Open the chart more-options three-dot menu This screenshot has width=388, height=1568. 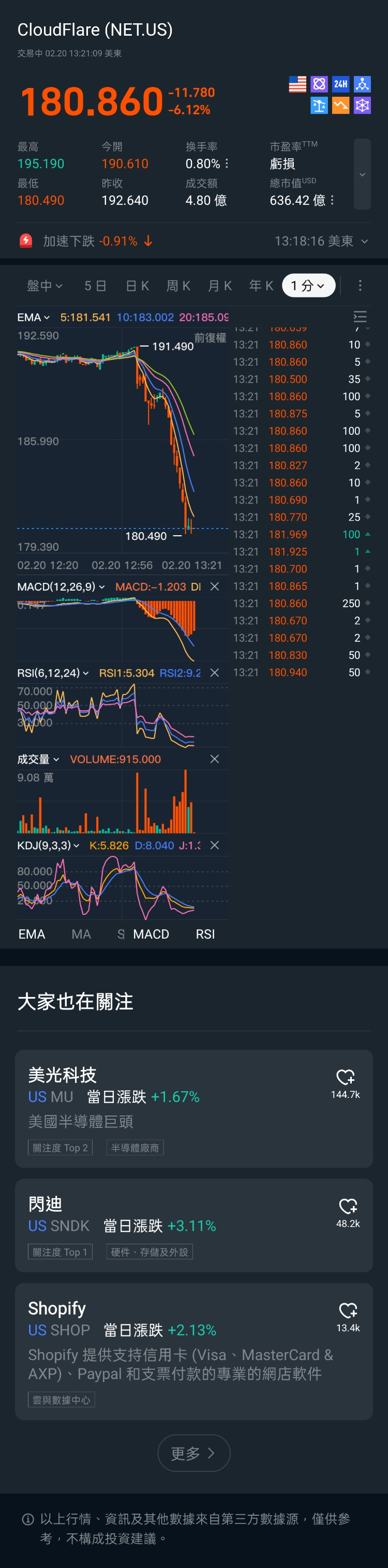(x=360, y=285)
